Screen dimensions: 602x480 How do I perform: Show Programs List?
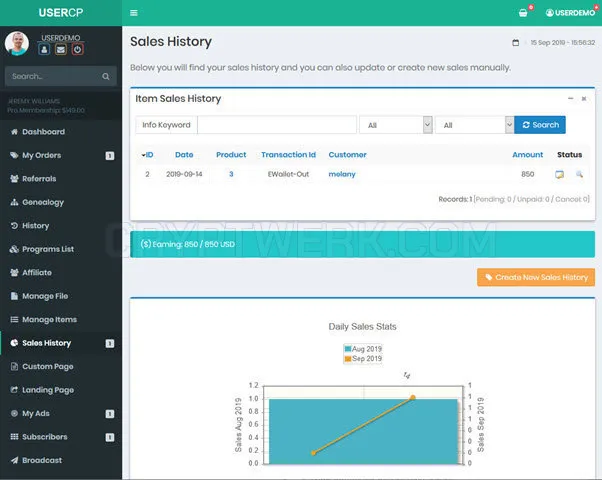48,249
